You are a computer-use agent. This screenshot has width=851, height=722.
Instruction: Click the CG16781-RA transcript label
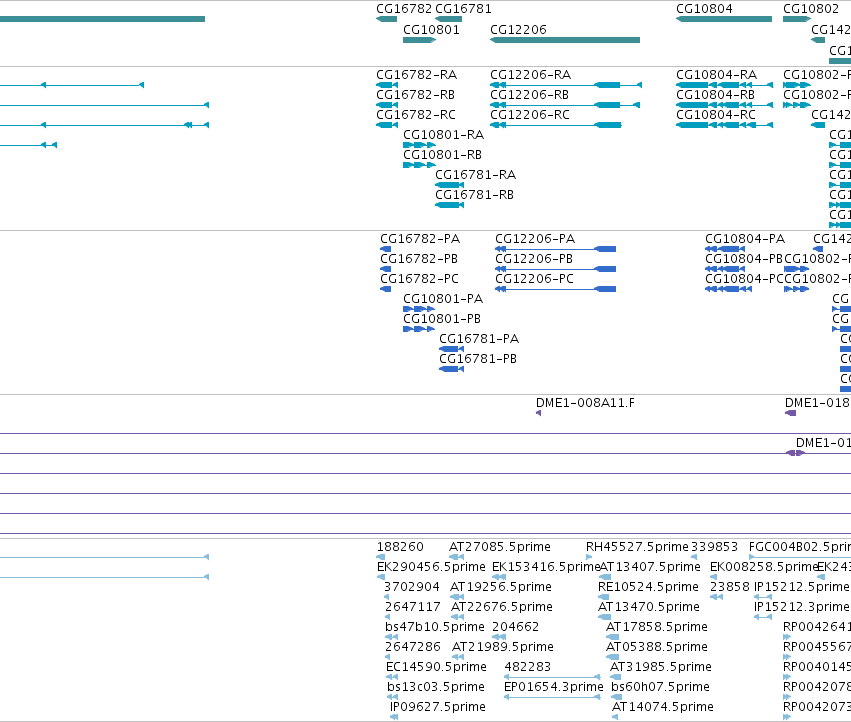[x=475, y=175]
